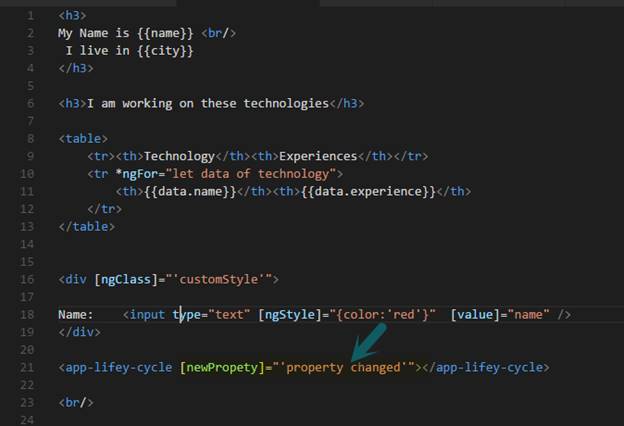
Task: Click the {{data.experience}} binding on line 11
Action: 369,192
